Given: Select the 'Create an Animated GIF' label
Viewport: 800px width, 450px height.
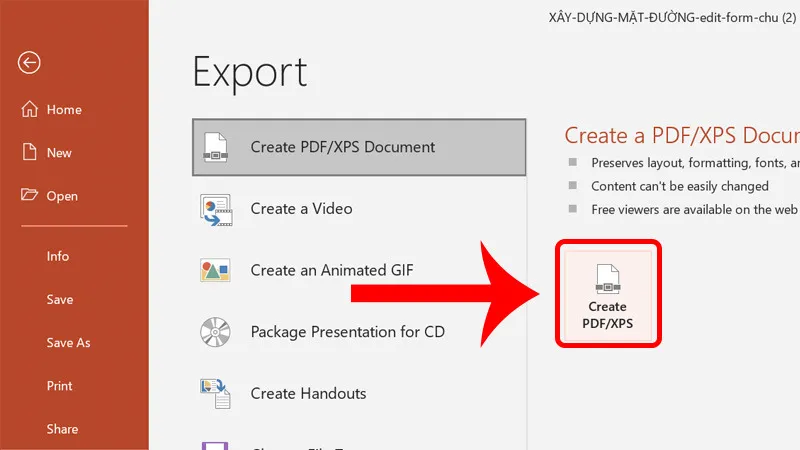Looking at the screenshot, I should pos(332,270).
